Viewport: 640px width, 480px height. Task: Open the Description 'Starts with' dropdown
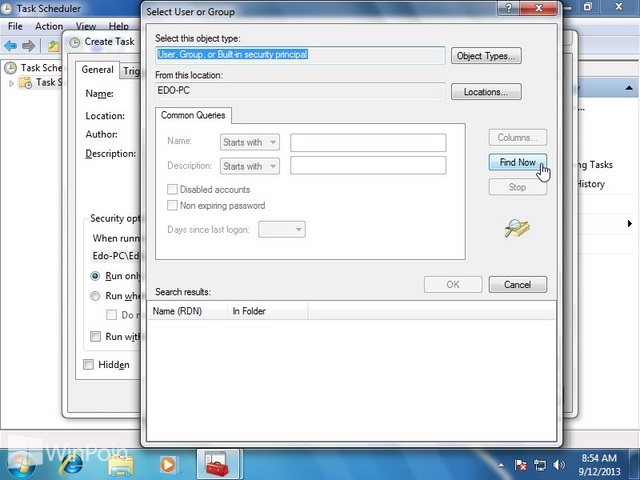click(x=250, y=166)
